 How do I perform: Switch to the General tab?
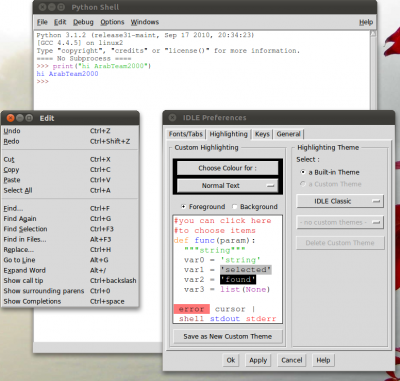click(288, 134)
